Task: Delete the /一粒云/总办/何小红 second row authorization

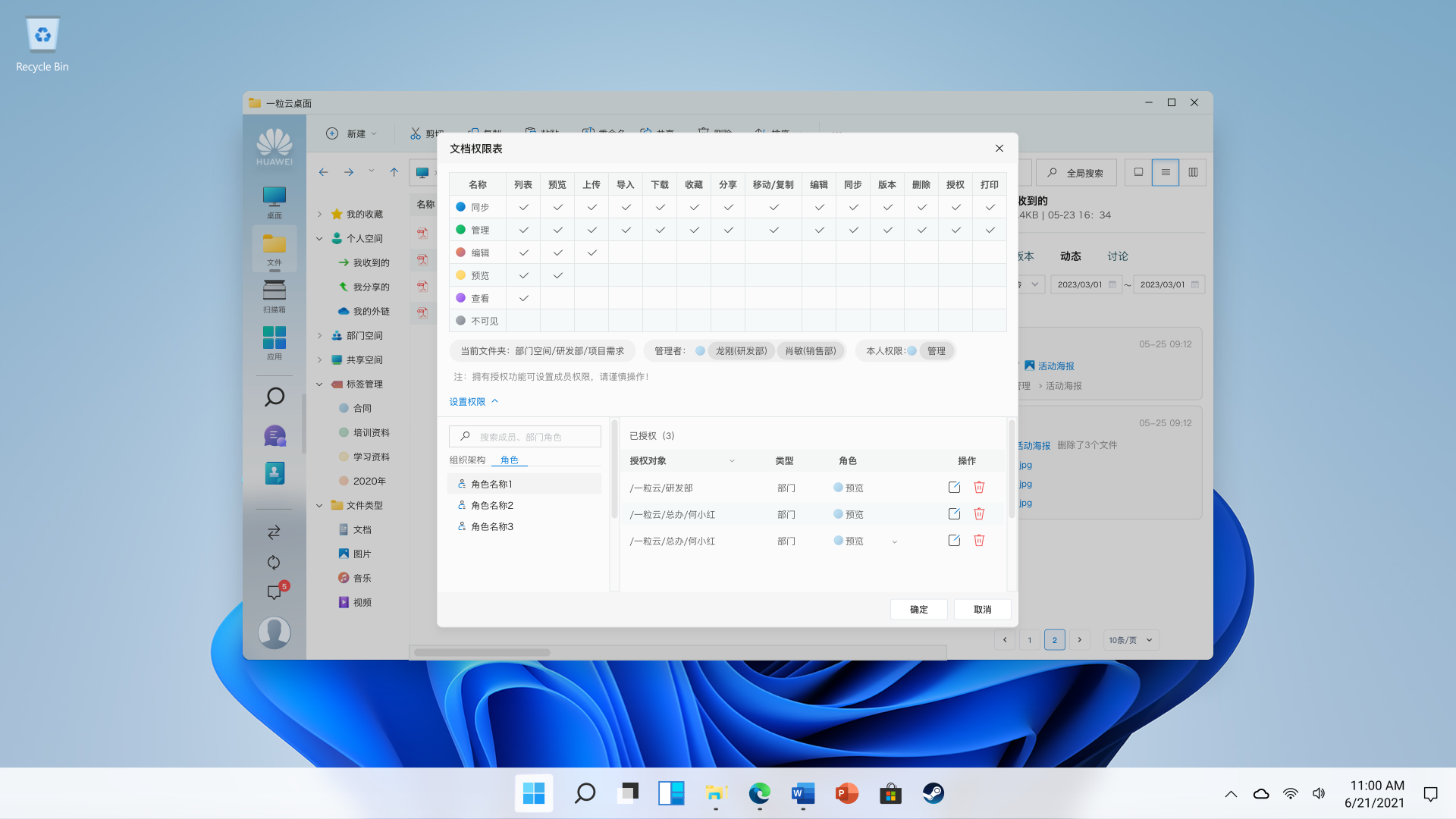Action: point(979,514)
